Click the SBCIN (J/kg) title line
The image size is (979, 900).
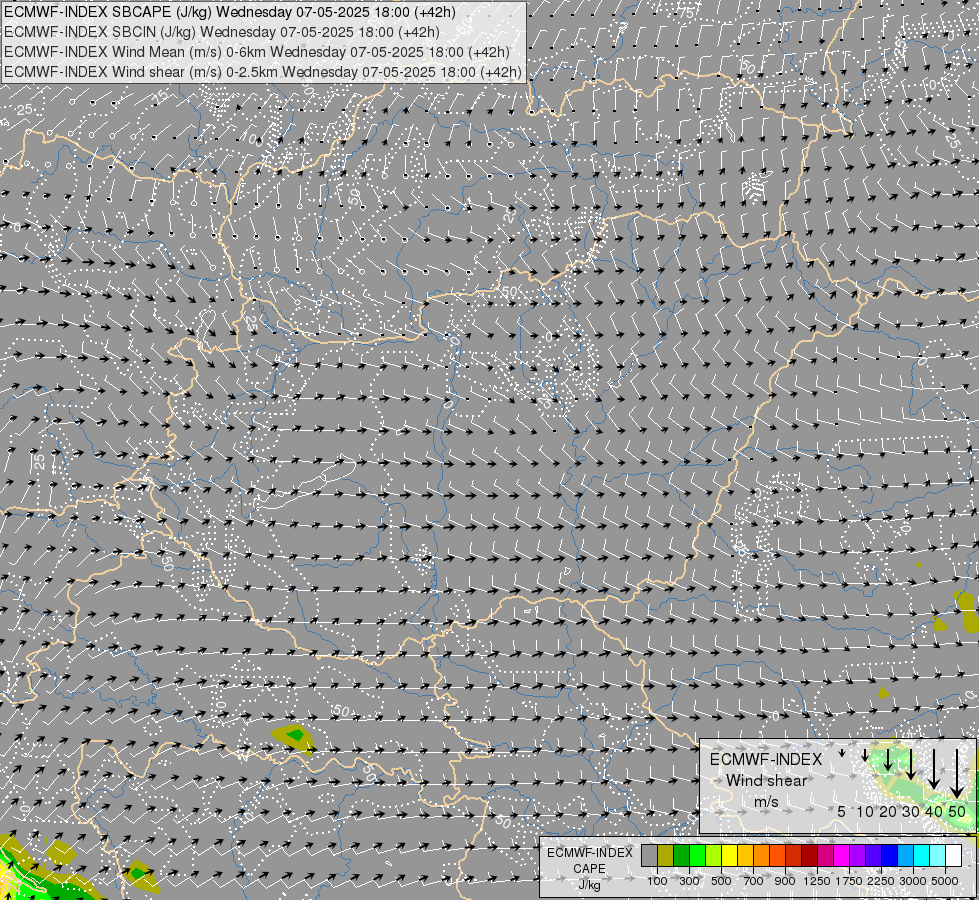pos(222,32)
